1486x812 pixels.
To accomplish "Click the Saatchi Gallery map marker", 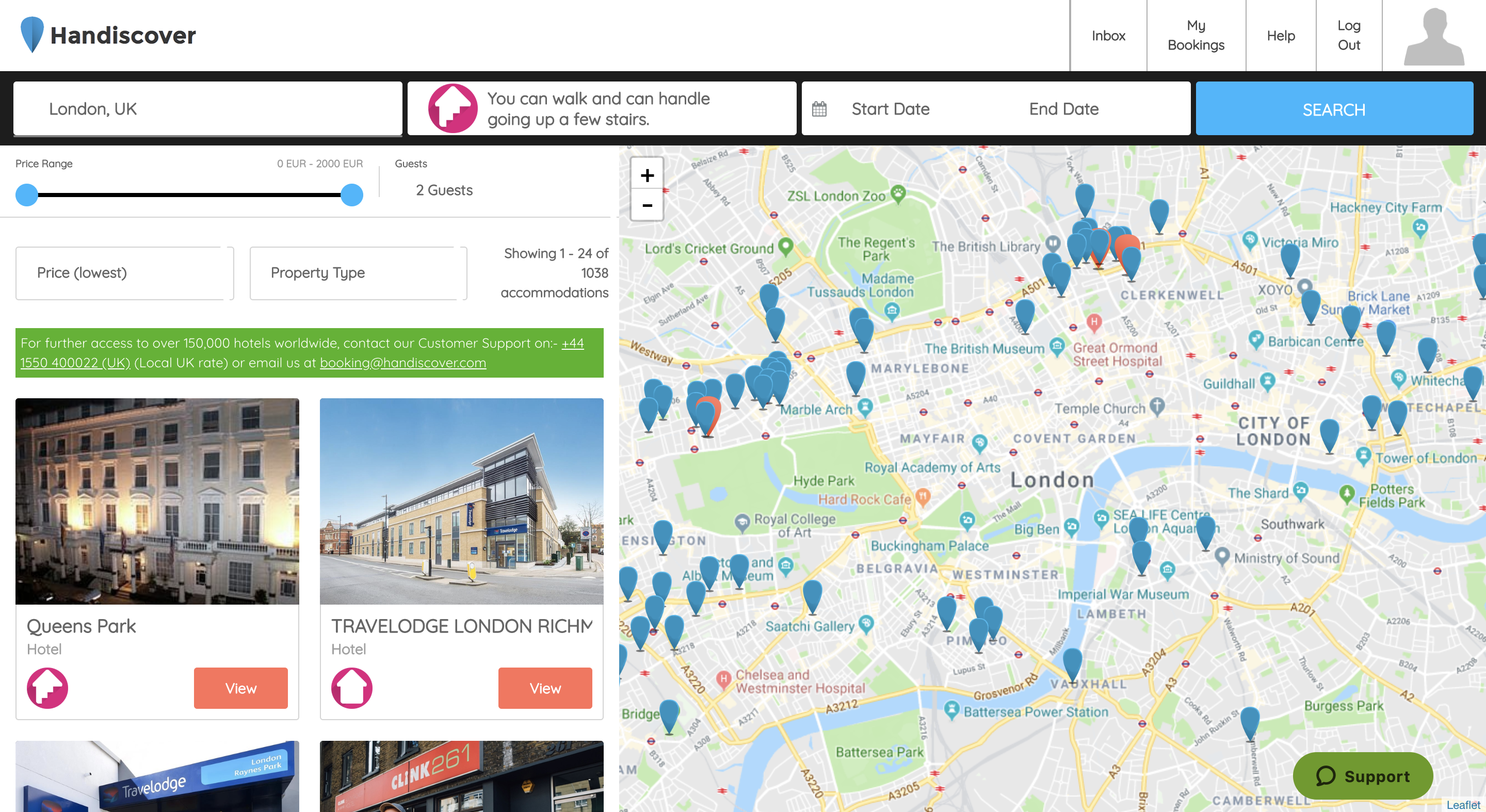I will click(866, 624).
